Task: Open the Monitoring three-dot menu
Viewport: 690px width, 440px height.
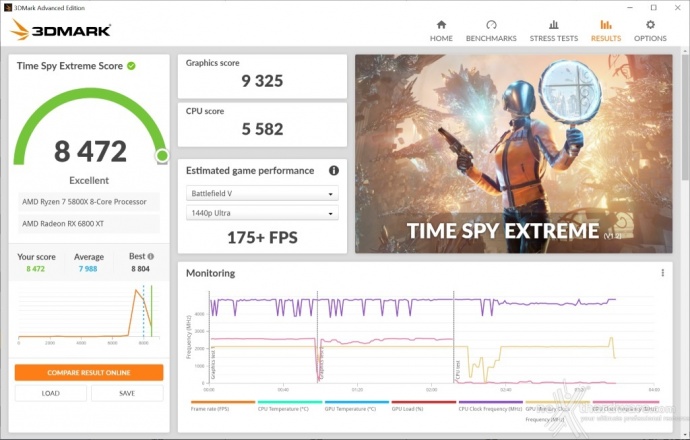Action: [x=662, y=273]
